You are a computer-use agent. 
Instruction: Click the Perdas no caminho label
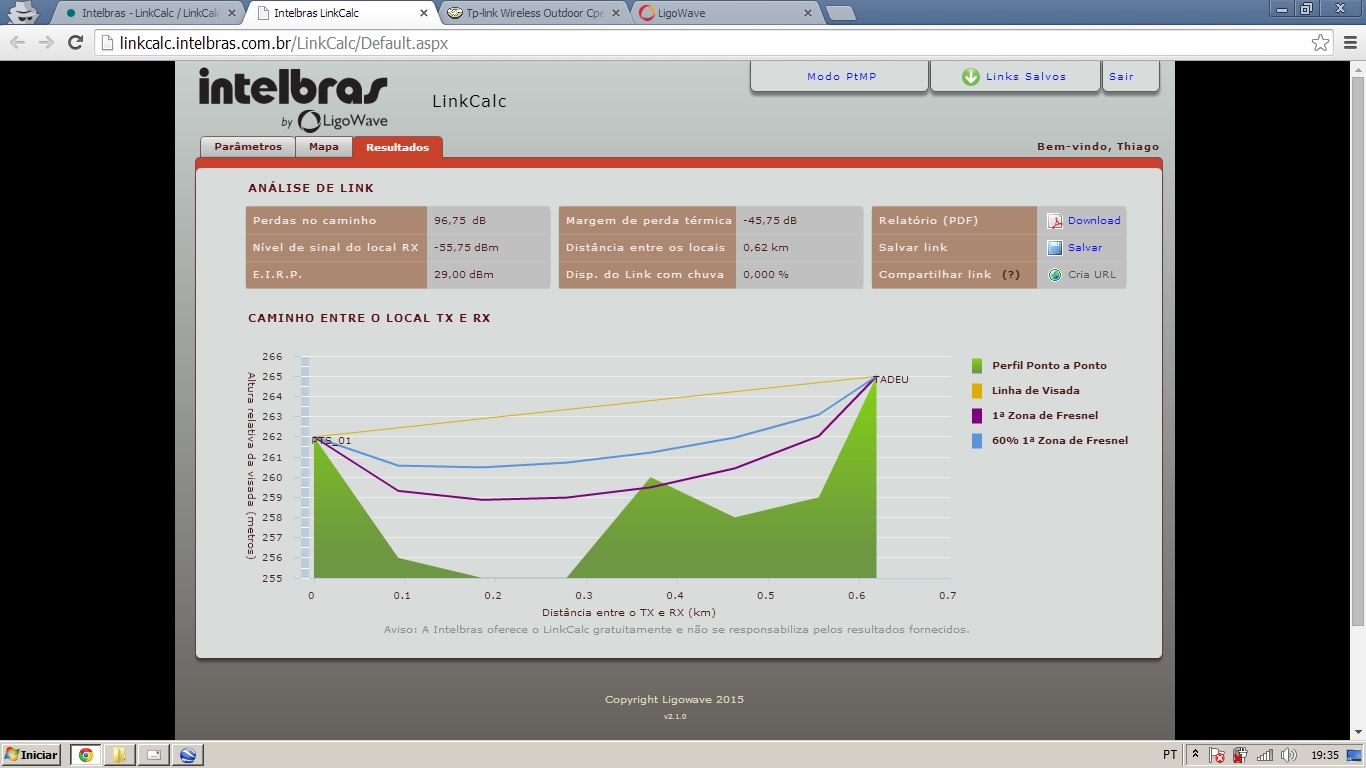click(315, 221)
